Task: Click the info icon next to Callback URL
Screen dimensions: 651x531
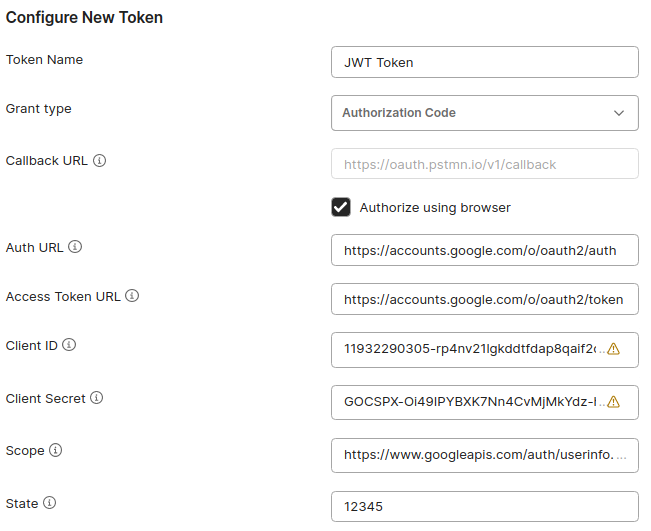Action: click(100, 161)
